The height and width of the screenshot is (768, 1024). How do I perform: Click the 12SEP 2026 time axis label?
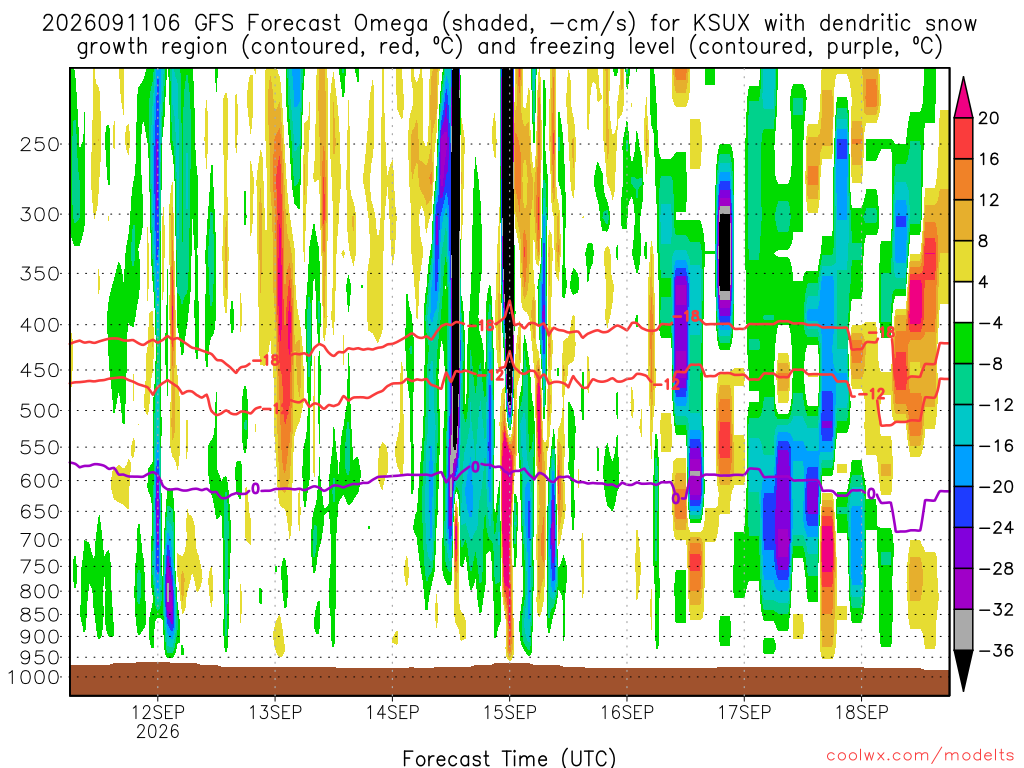click(x=157, y=721)
